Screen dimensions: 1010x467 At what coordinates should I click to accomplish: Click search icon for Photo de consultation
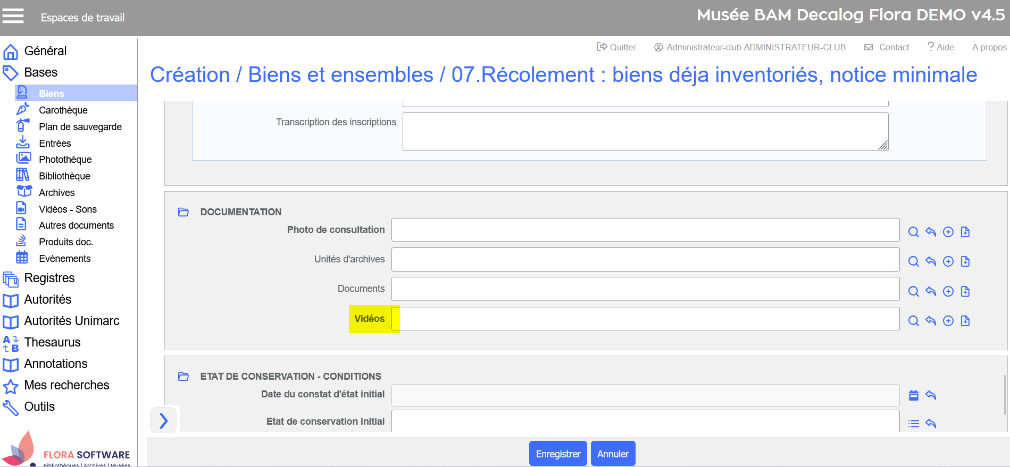[913, 232]
